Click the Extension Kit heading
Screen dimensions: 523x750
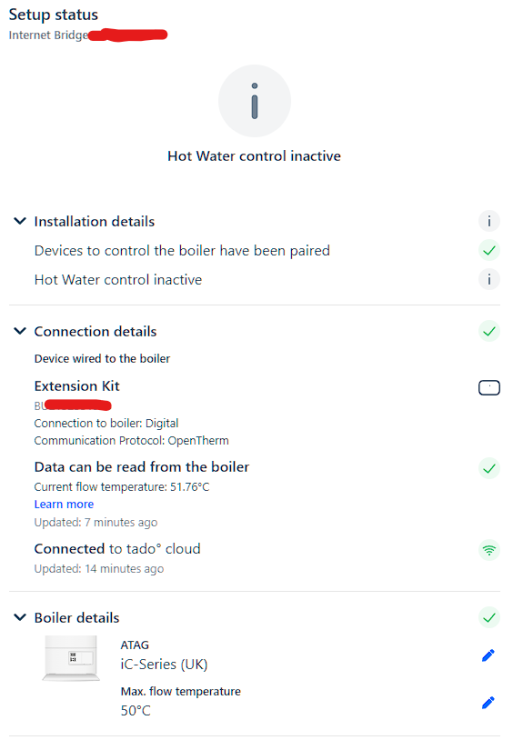[77, 386]
